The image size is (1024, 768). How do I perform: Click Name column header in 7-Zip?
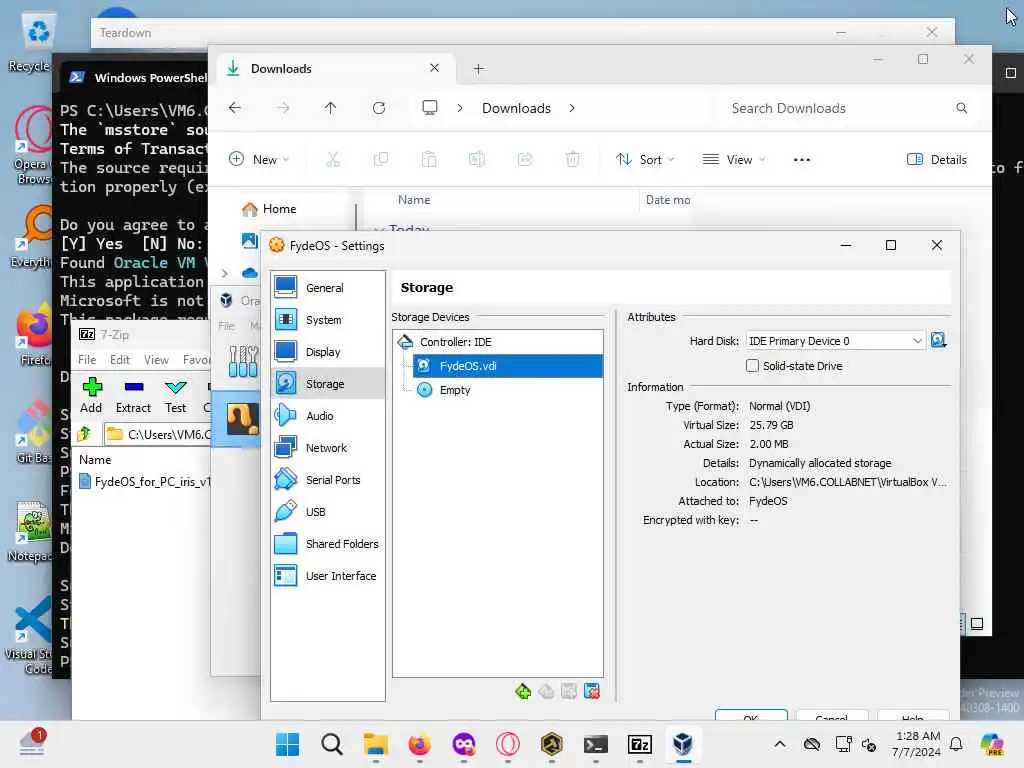click(95, 460)
